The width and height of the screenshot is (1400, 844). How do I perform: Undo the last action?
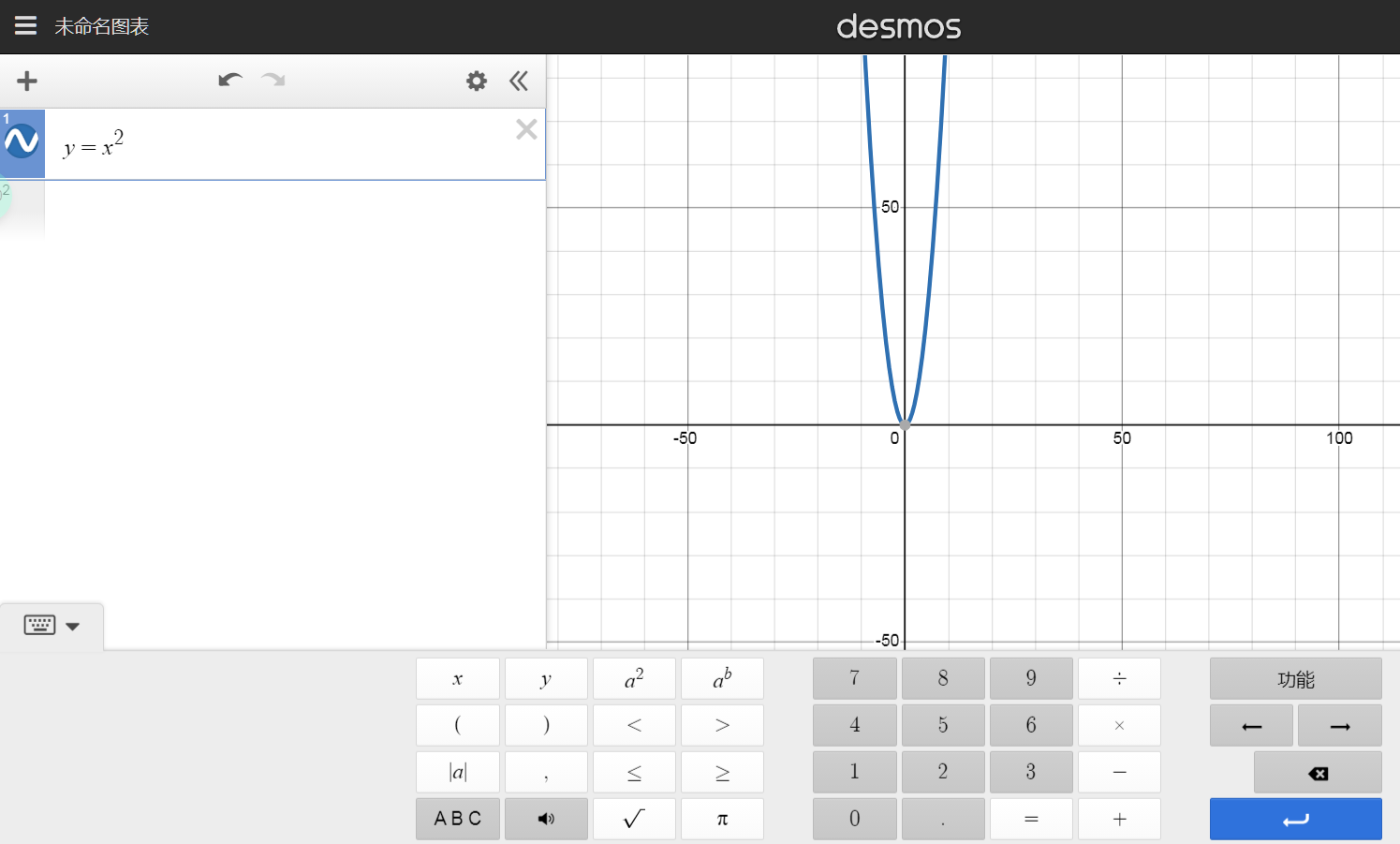tap(229, 81)
